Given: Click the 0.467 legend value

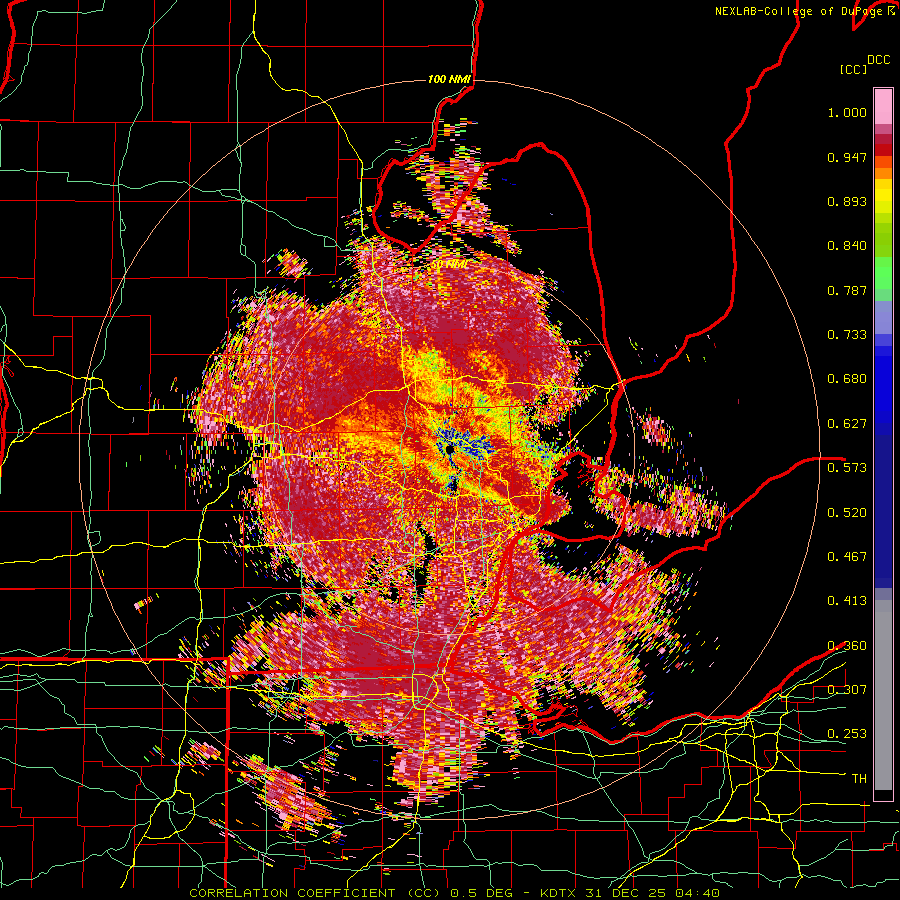Looking at the screenshot, I should (x=847, y=556).
